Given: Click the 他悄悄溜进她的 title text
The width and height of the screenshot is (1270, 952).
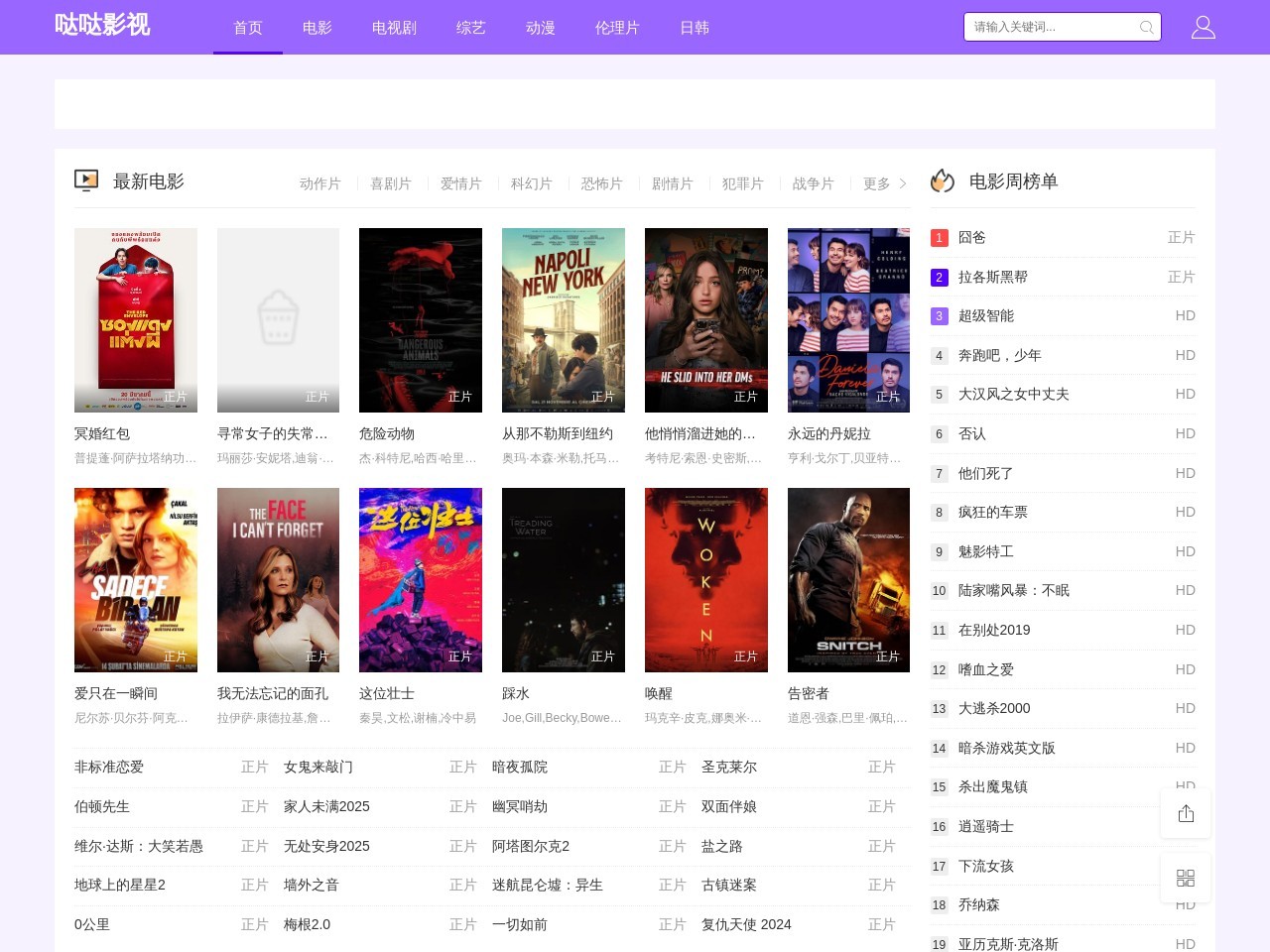Looking at the screenshot, I should pos(700,433).
